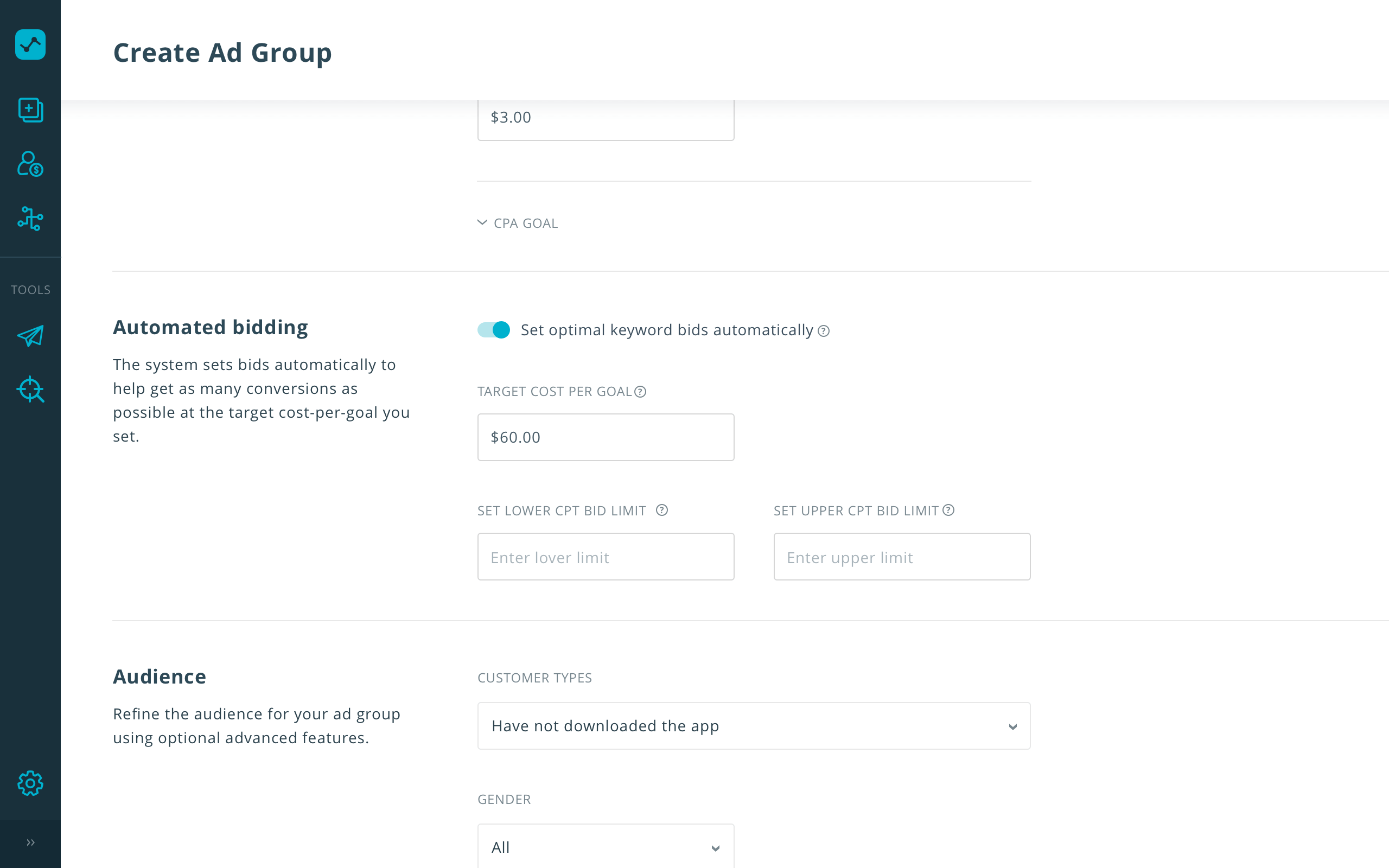Open the Customer Types dropdown
Screen dimensions: 1389x868
pyautogui.click(x=754, y=726)
